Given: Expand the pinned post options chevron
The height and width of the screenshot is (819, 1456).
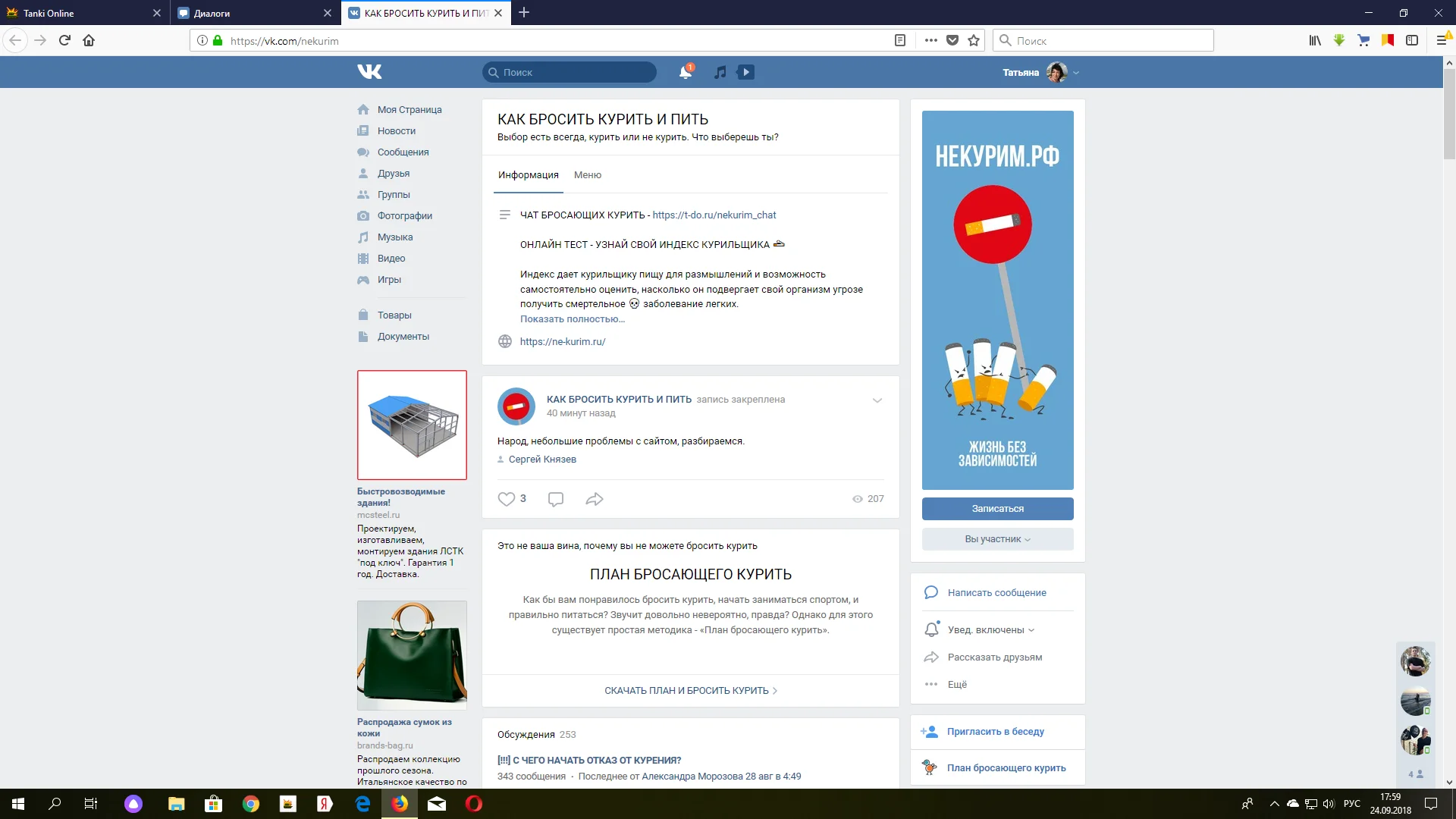Looking at the screenshot, I should tap(877, 400).
